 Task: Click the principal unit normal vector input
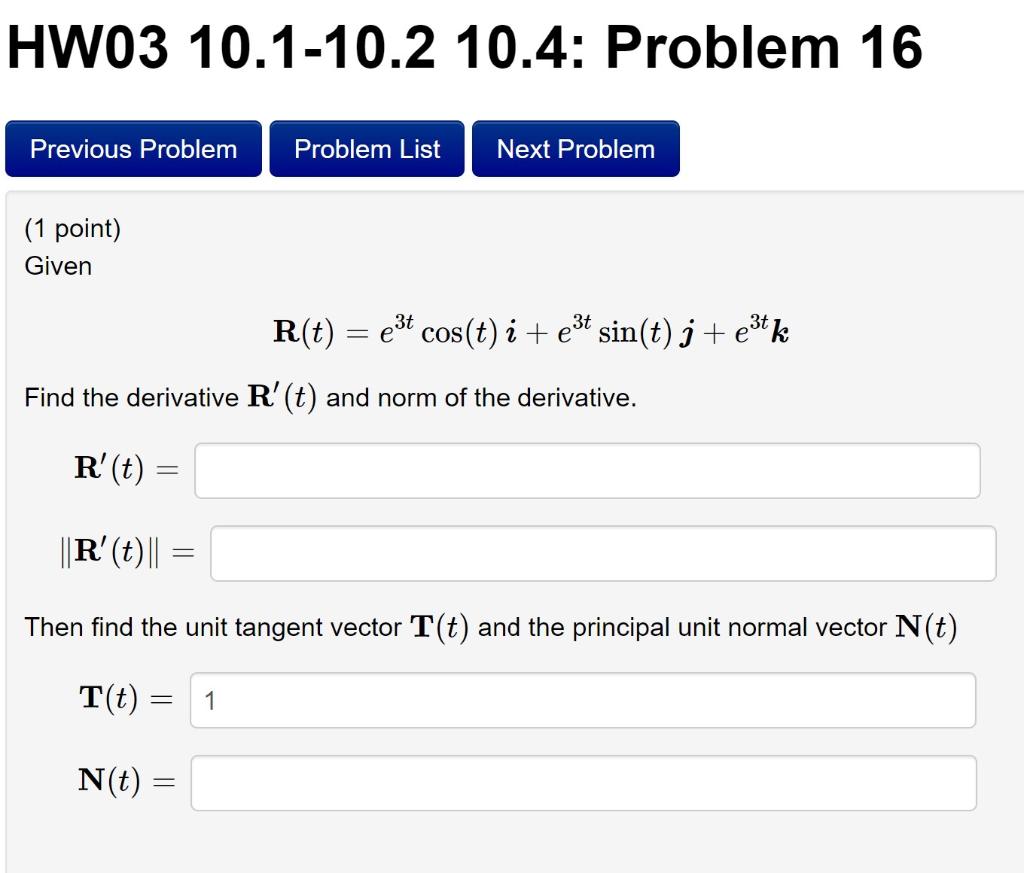point(582,783)
